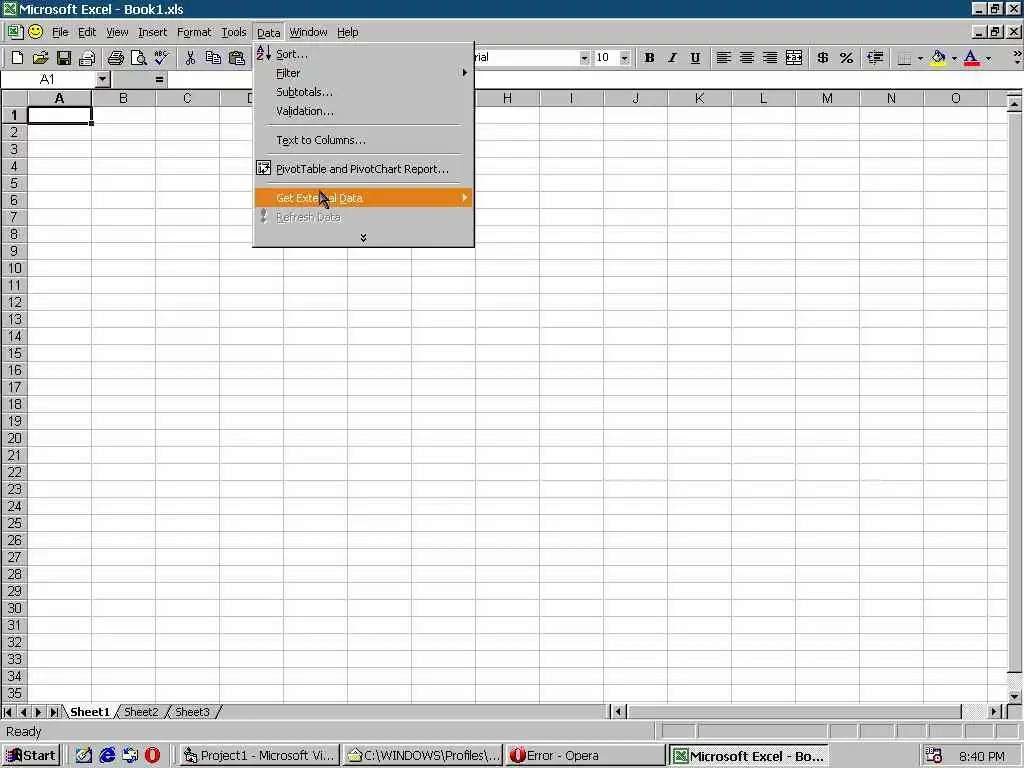1024x768 pixels.
Task: Click the Copy toolbar icon
Action: [x=213, y=58]
